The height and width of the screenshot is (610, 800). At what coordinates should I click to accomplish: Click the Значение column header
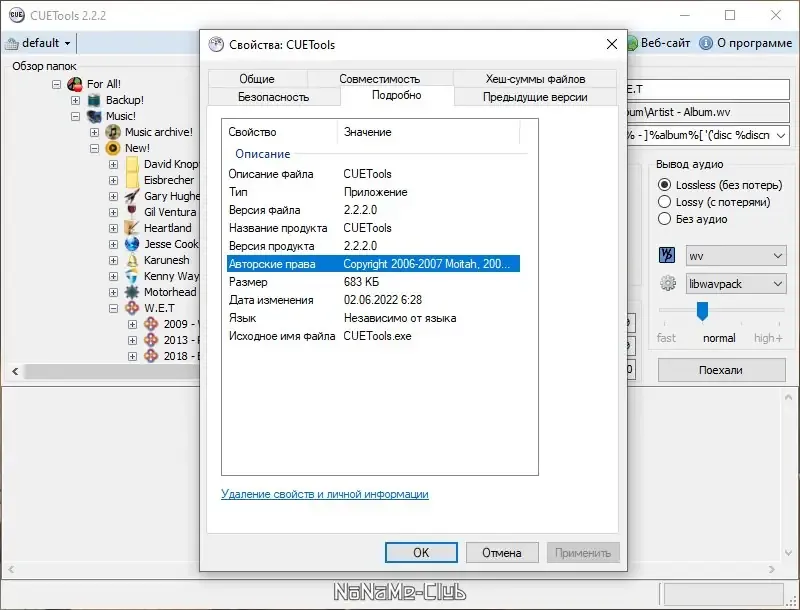click(429, 132)
